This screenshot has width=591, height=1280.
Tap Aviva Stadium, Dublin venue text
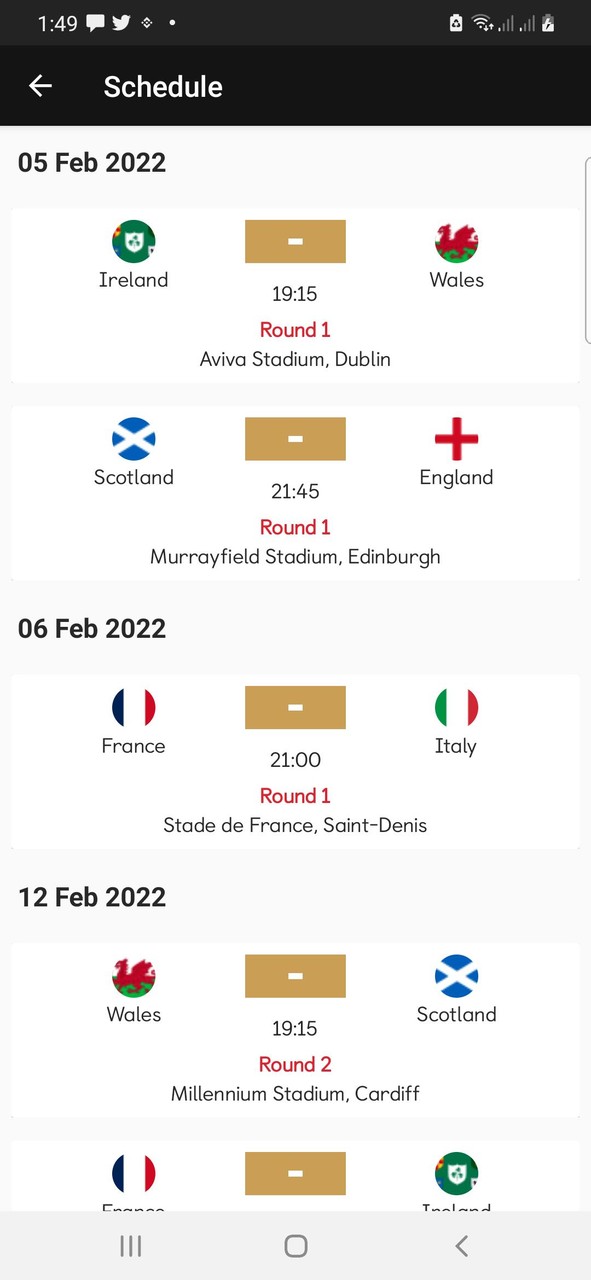(x=295, y=359)
